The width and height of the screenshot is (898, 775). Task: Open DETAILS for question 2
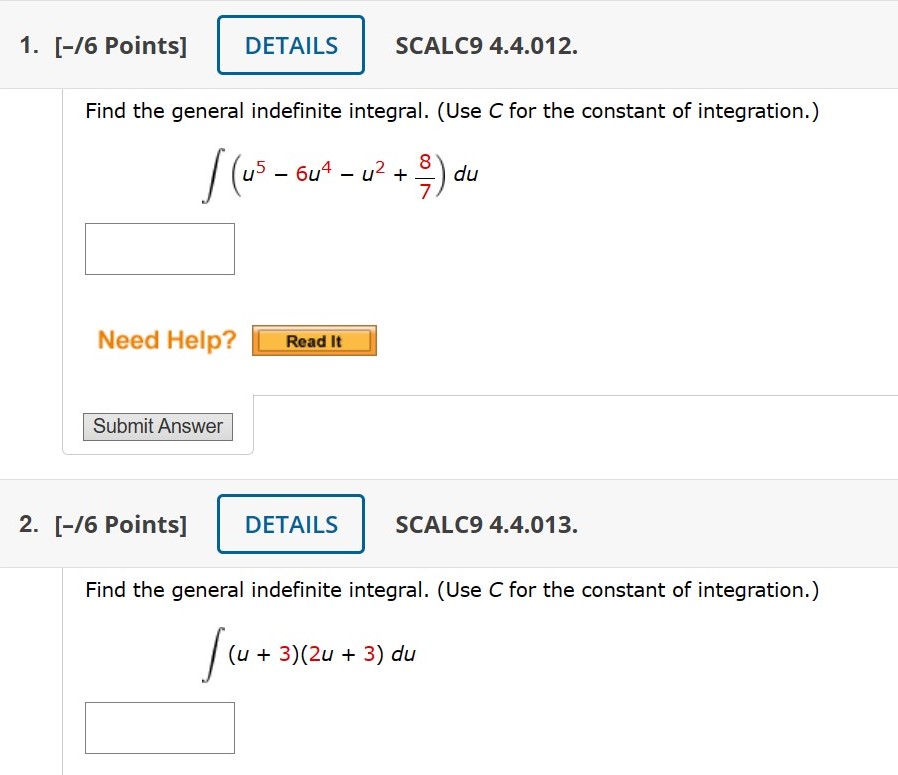(290, 524)
